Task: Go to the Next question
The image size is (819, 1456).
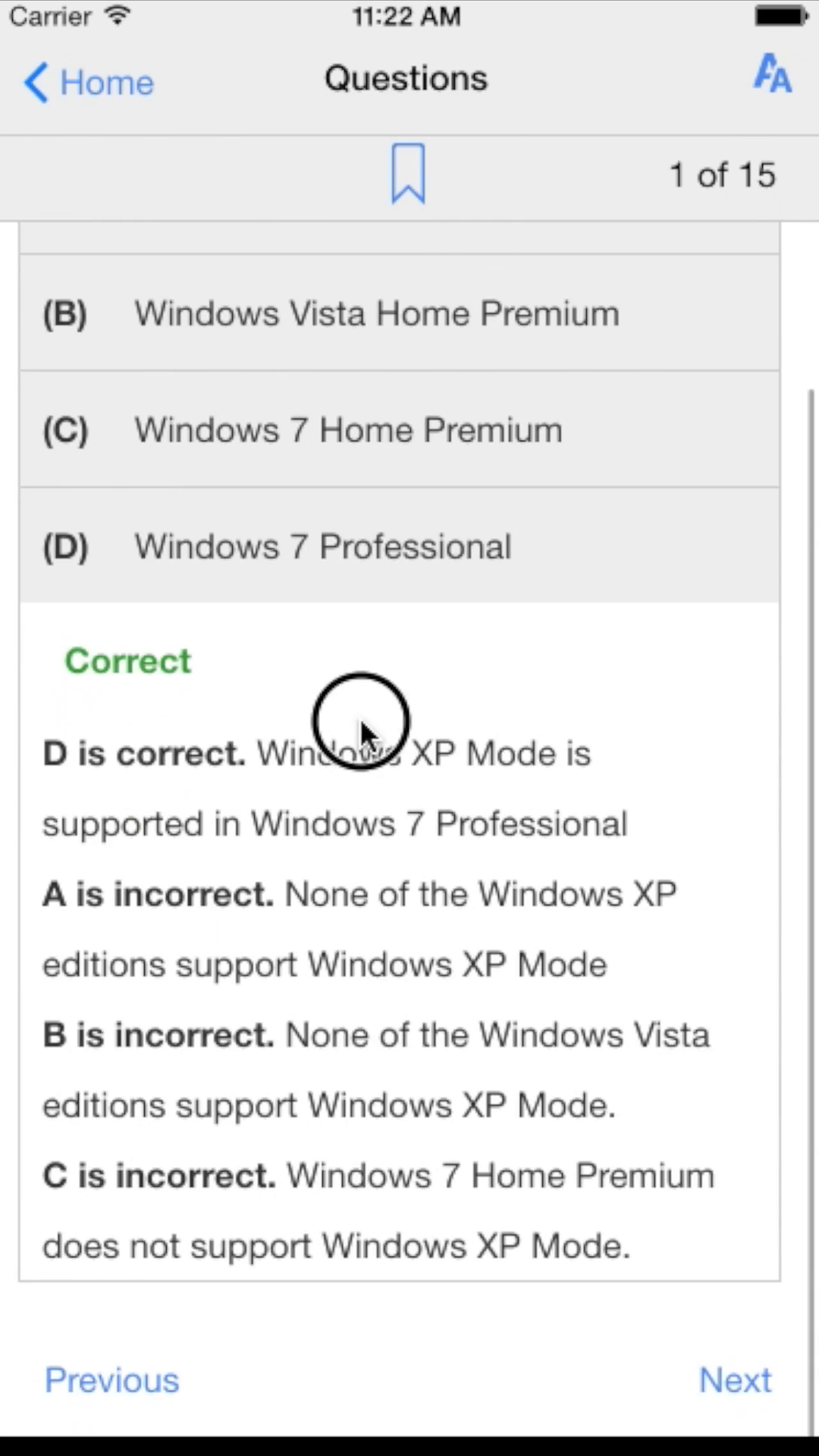Action: pos(735,1380)
